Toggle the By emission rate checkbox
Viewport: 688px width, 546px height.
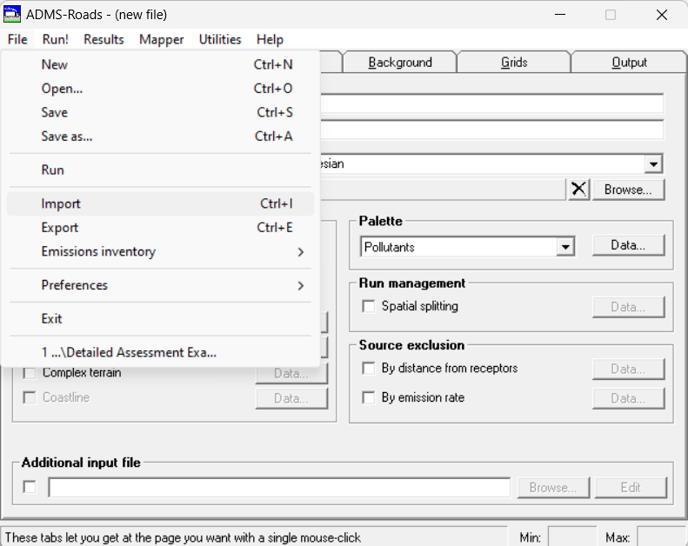click(368, 397)
